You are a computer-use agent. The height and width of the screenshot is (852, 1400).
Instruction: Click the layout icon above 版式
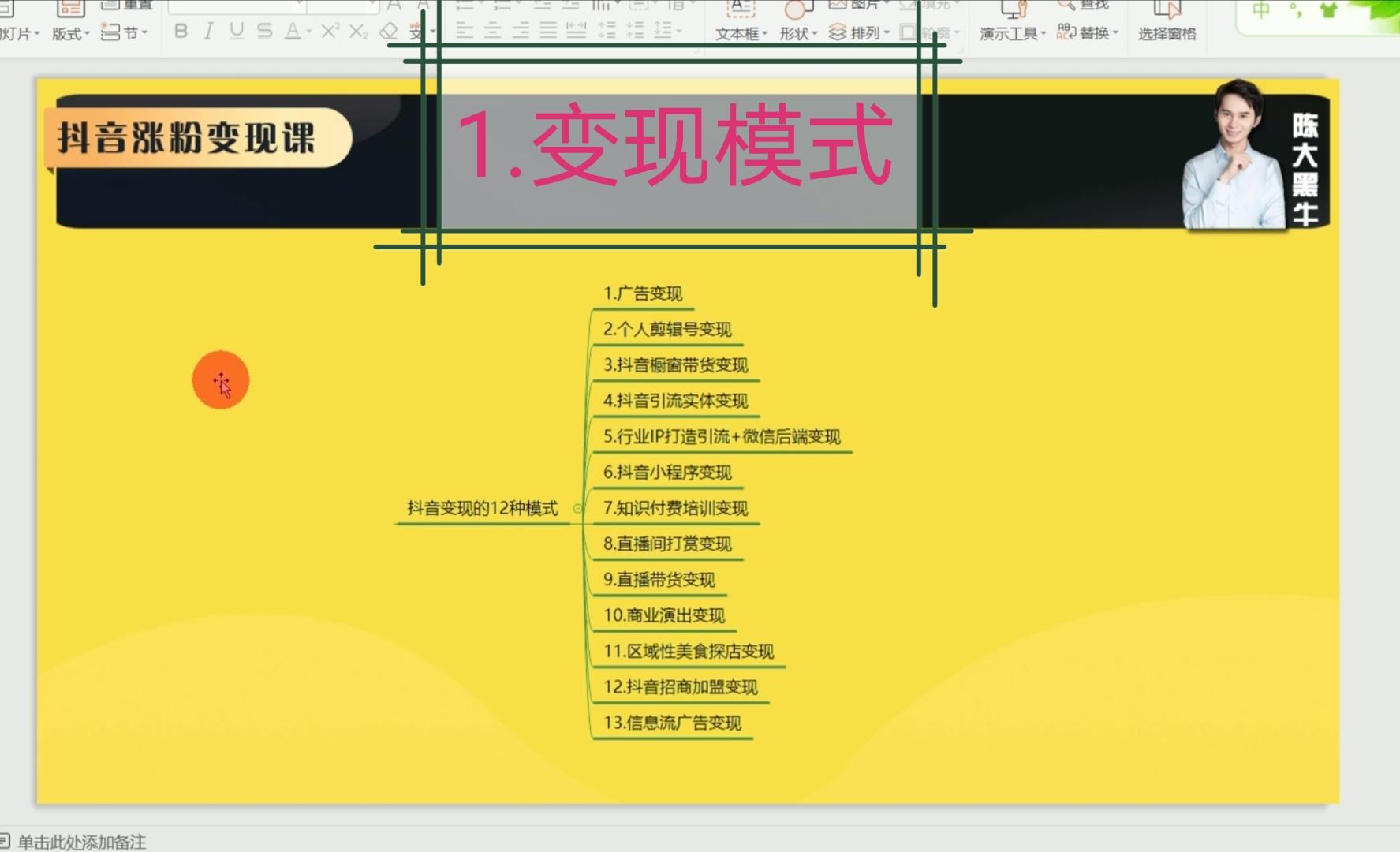(71, 9)
